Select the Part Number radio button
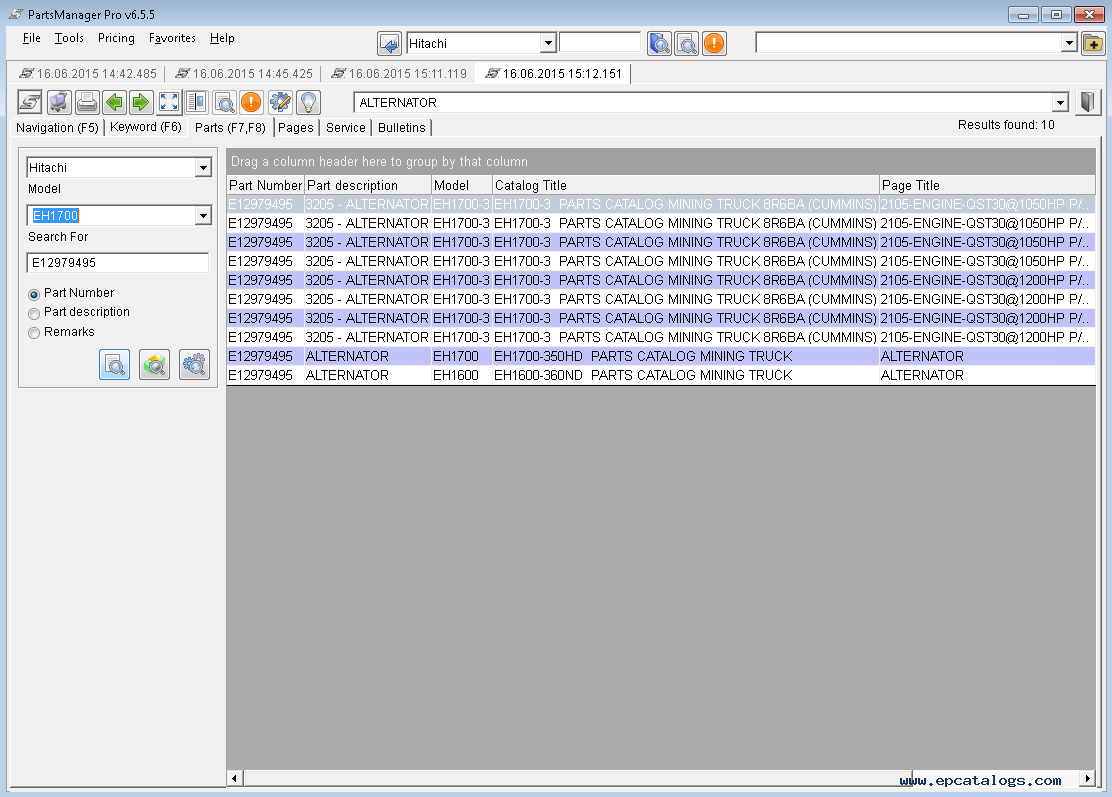This screenshot has height=797, width=1112. click(35, 294)
